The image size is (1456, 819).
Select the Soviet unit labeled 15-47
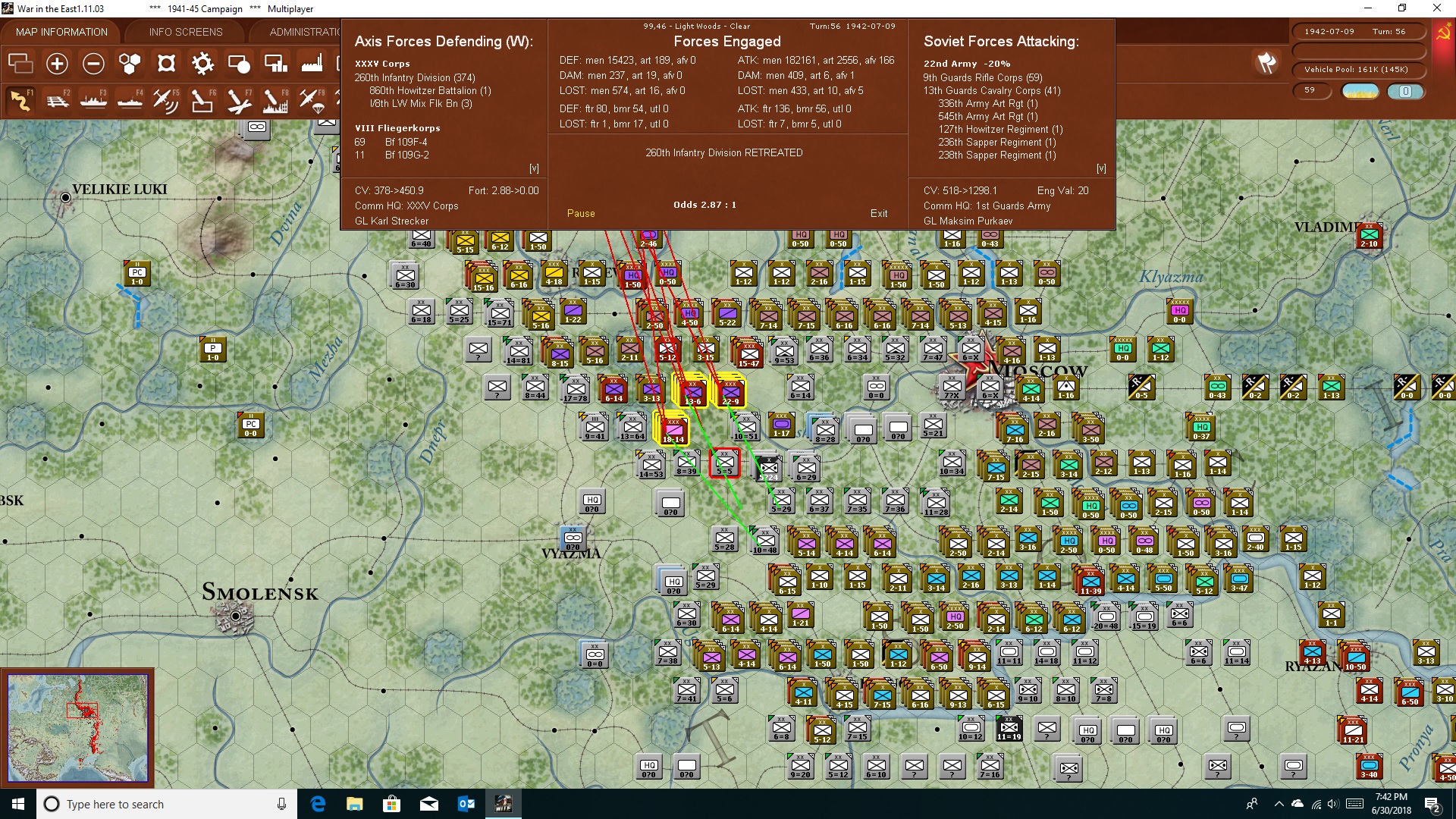[748, 353]
